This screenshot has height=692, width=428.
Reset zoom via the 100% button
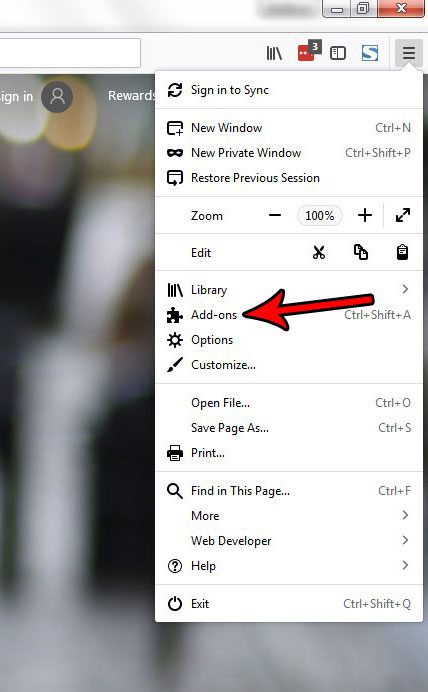(x=320, y=215)
